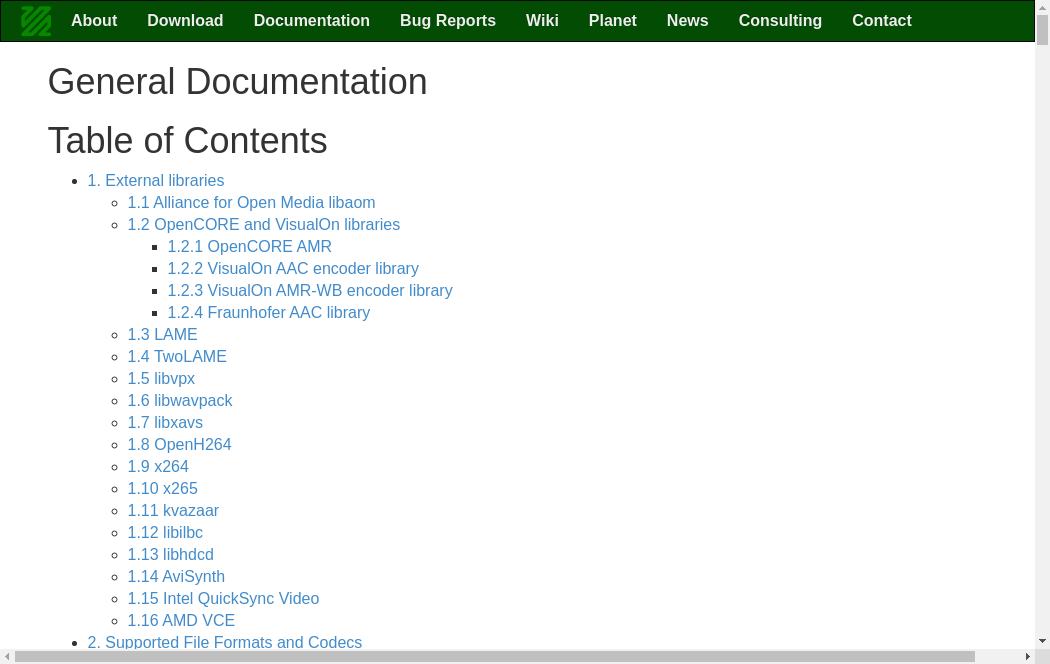The image size is (1050, 664).
Task: Click the vertical scrollbar down arrow
Action: pos(1042,641)
